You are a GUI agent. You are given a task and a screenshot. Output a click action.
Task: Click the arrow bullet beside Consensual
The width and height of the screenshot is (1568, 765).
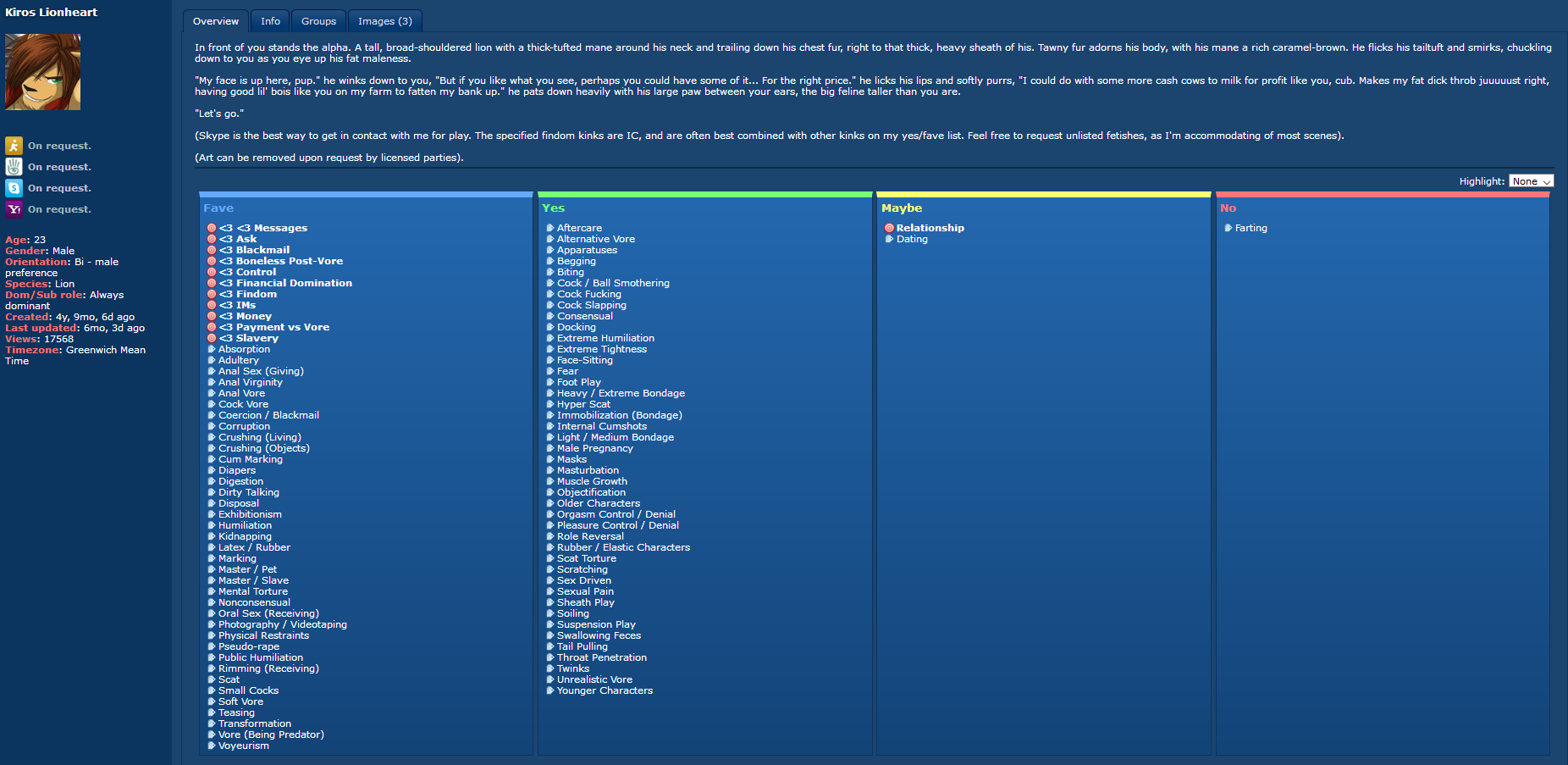pos(550,316)
